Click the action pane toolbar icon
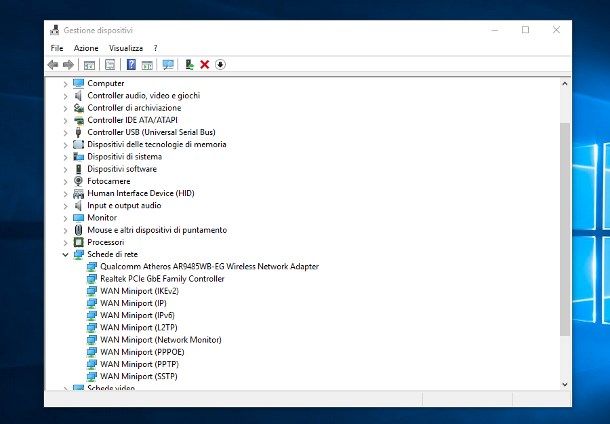Image resolution: width=610 pixels, height=424 pixels. click(x=147, y=65)
